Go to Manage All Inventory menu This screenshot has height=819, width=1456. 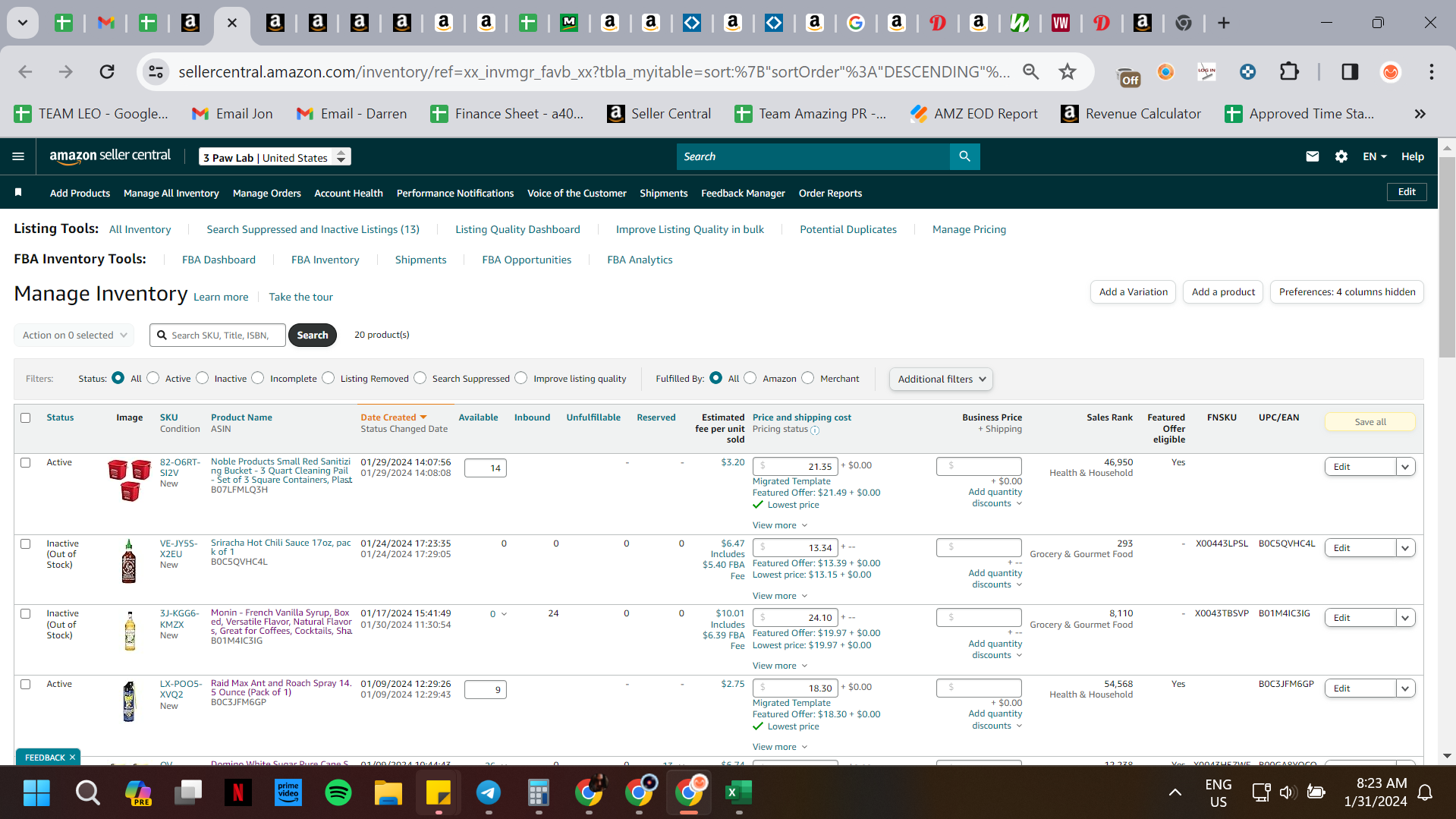click(x=171, y=193)
